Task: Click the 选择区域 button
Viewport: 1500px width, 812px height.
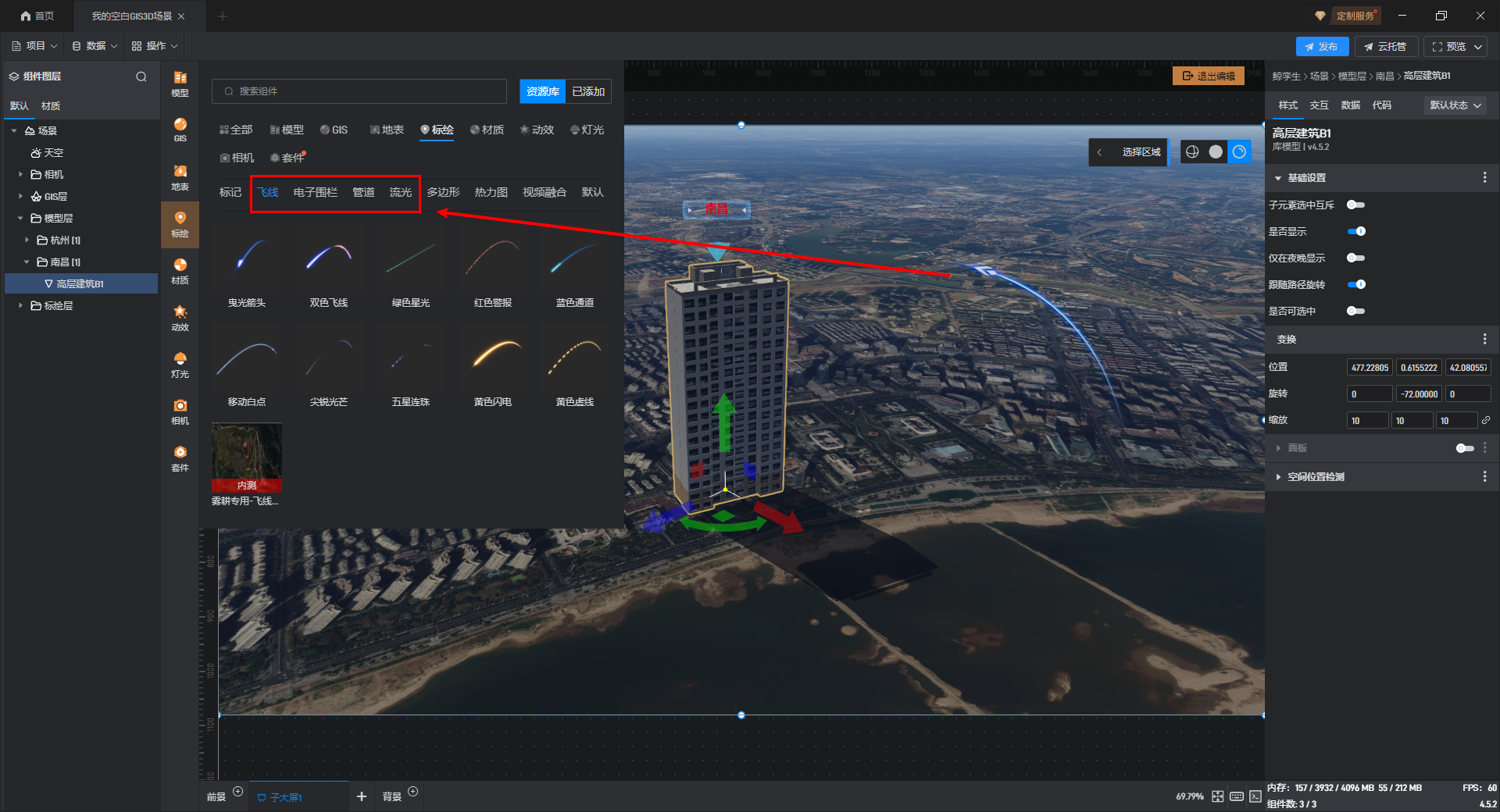Action: [1141, 152]
